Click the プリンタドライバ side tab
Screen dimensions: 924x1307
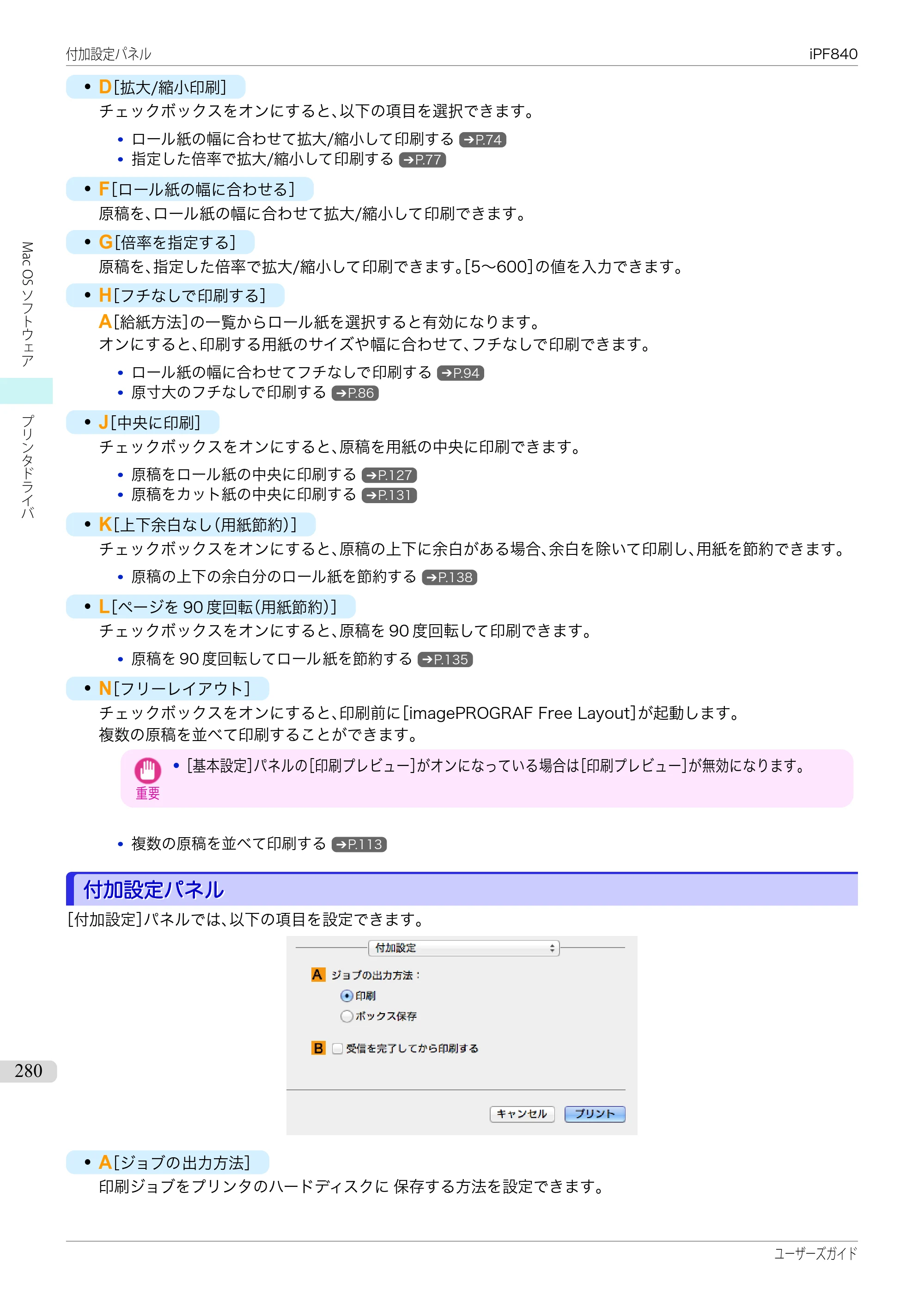27,467
